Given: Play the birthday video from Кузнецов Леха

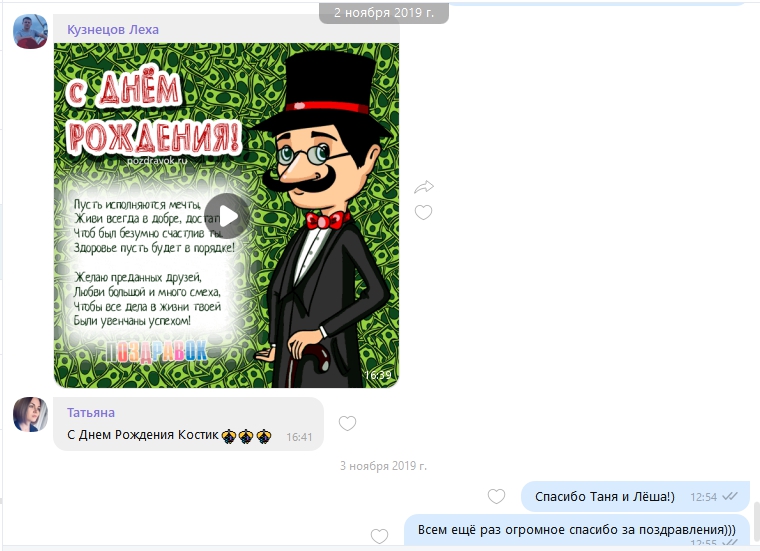Looking at the screenshot, I should click(x=227, y=216).
